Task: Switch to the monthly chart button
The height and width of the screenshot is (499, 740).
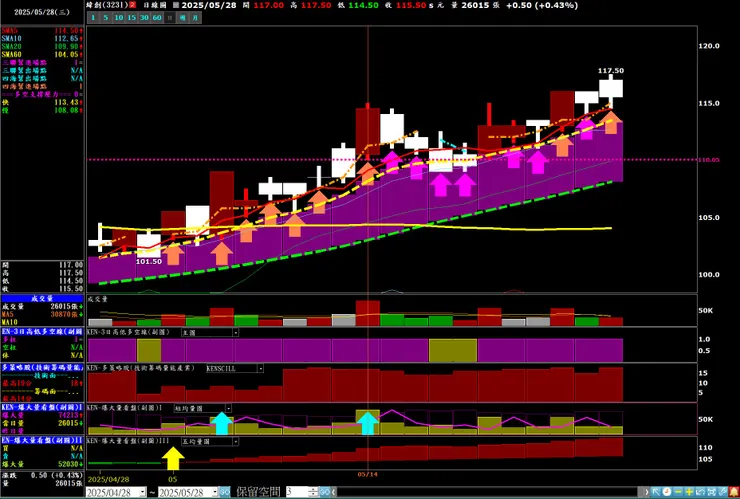Action: (x=195, y=17)
